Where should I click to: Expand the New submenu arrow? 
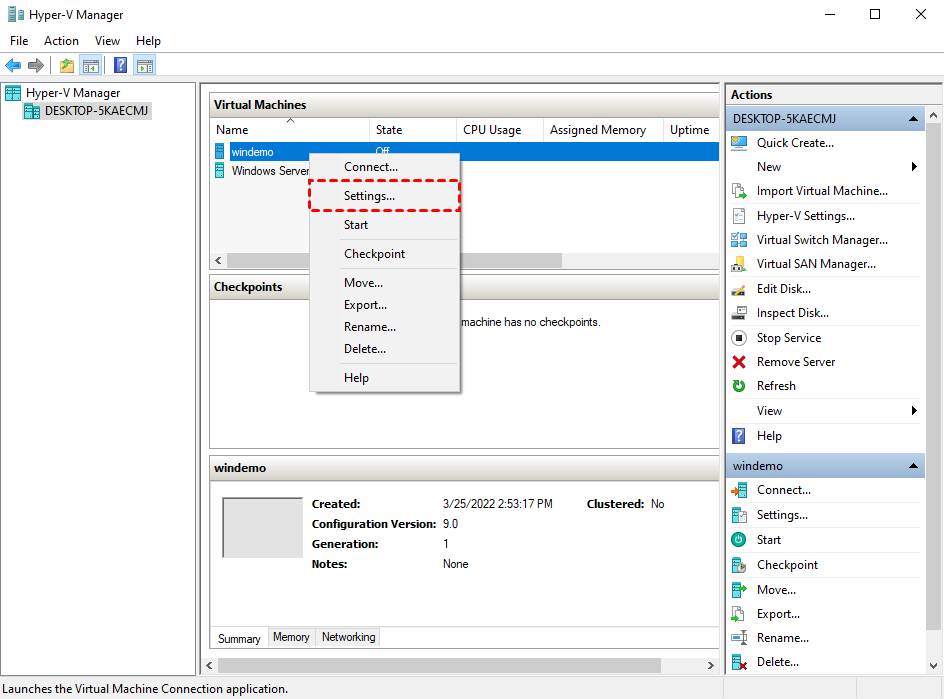[914, 167]
